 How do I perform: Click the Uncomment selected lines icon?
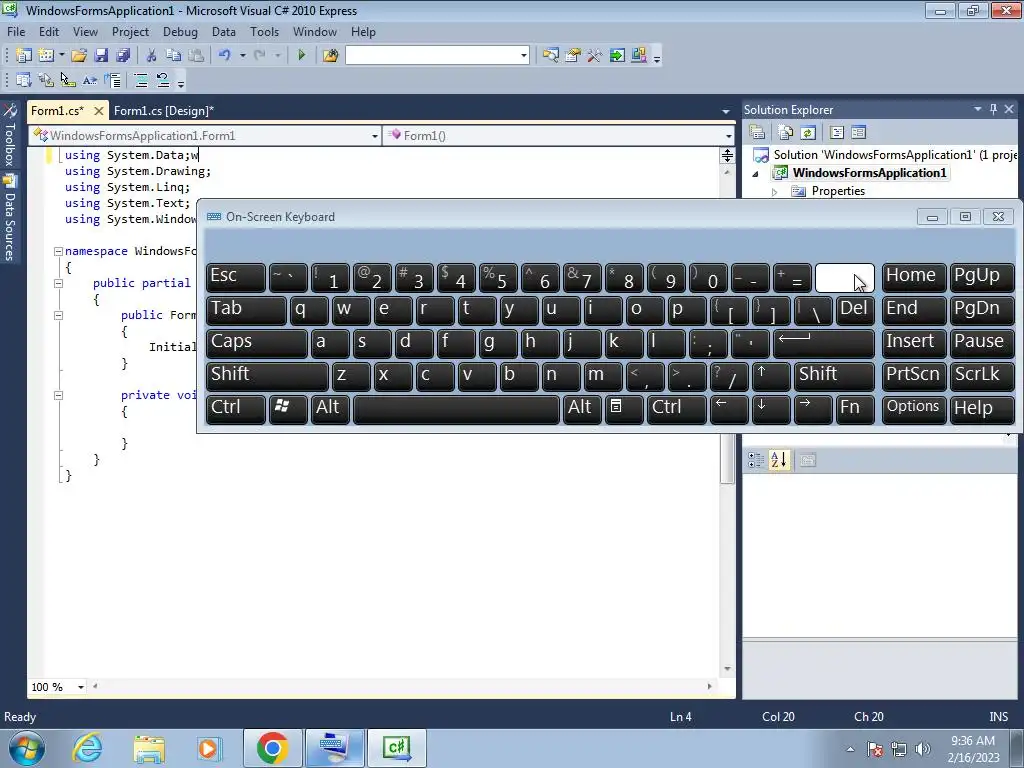(163, 80)
